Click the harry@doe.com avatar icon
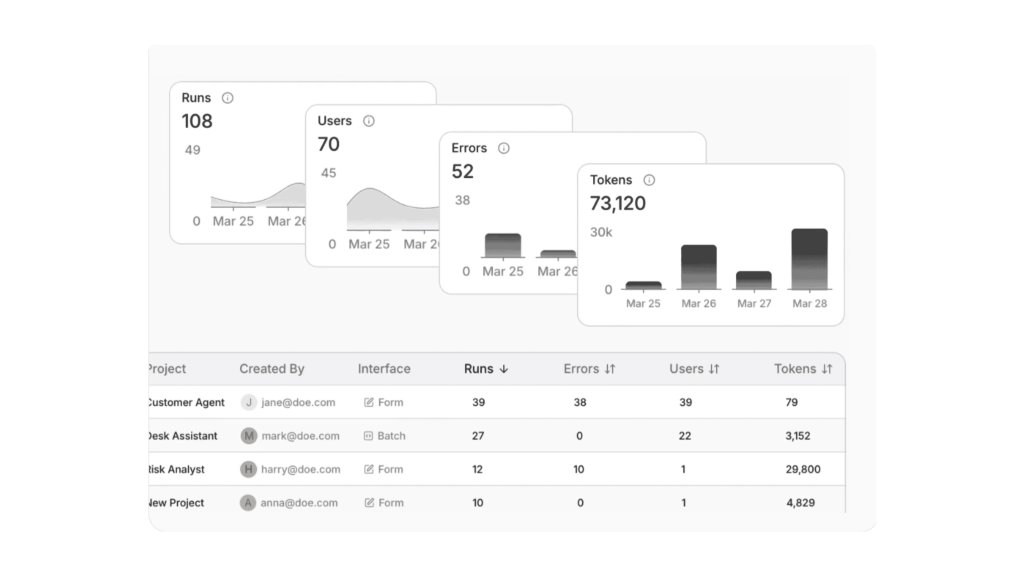The height and width of the screenshot is (576, 1024). (x=249, y=469)
